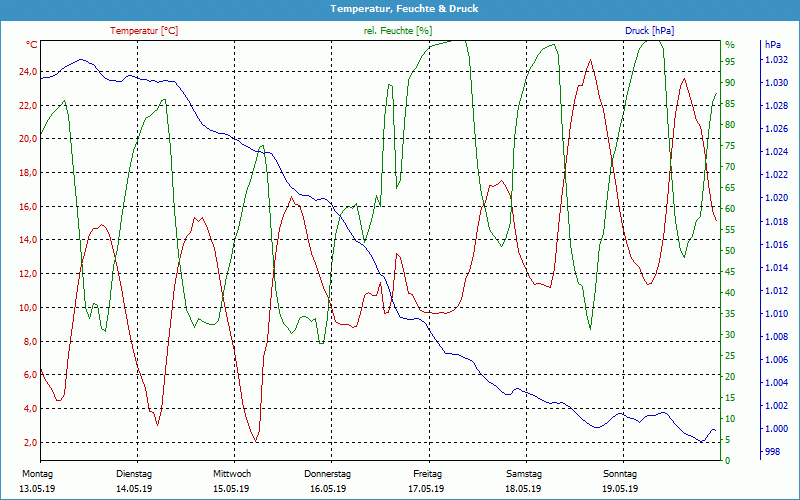Click '4,0' on the temperature axis
The height and width of the screenshot is (500, 800).
[30, 409]
